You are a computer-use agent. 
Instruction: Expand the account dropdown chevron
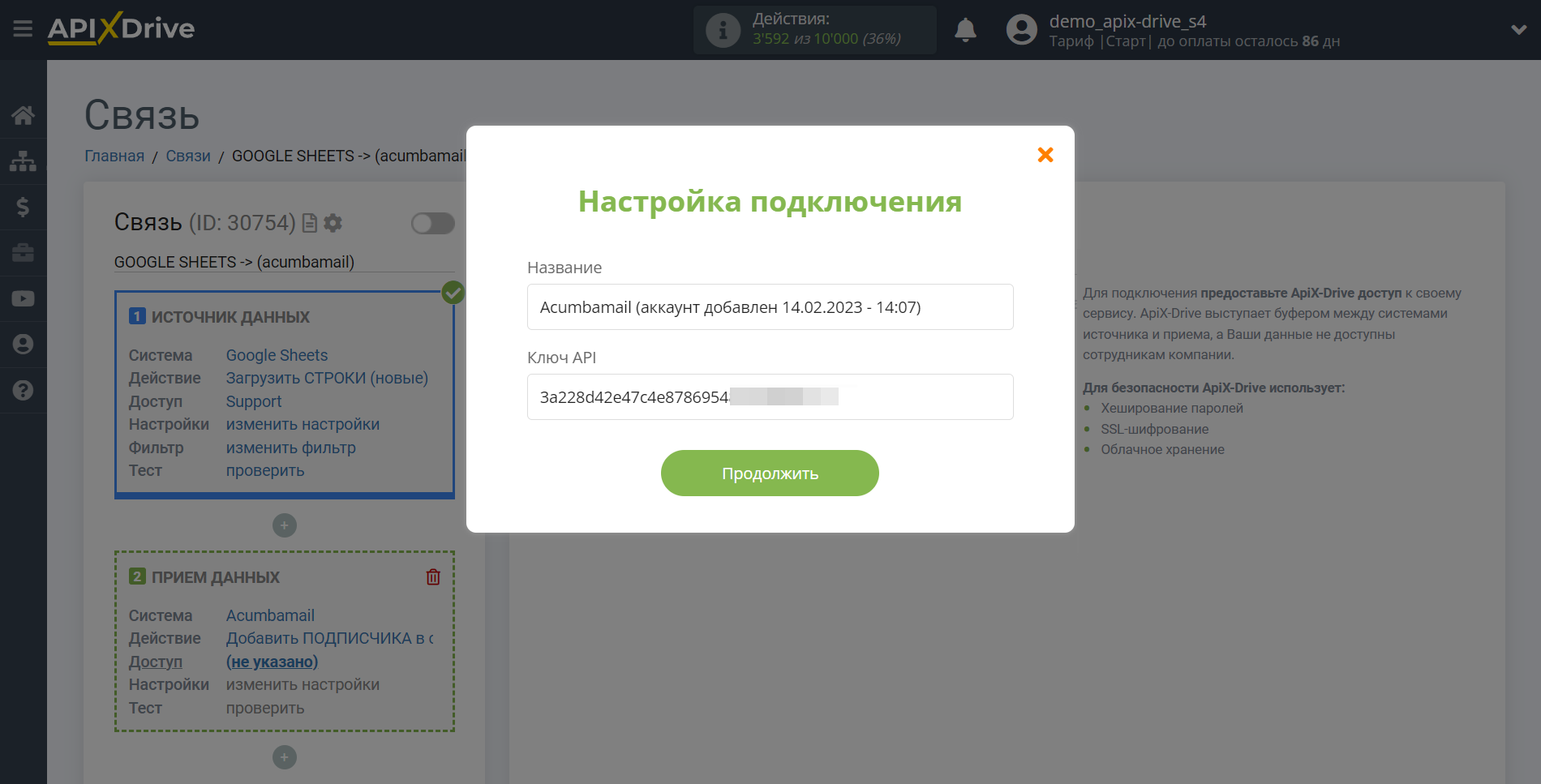[1518, 30]
